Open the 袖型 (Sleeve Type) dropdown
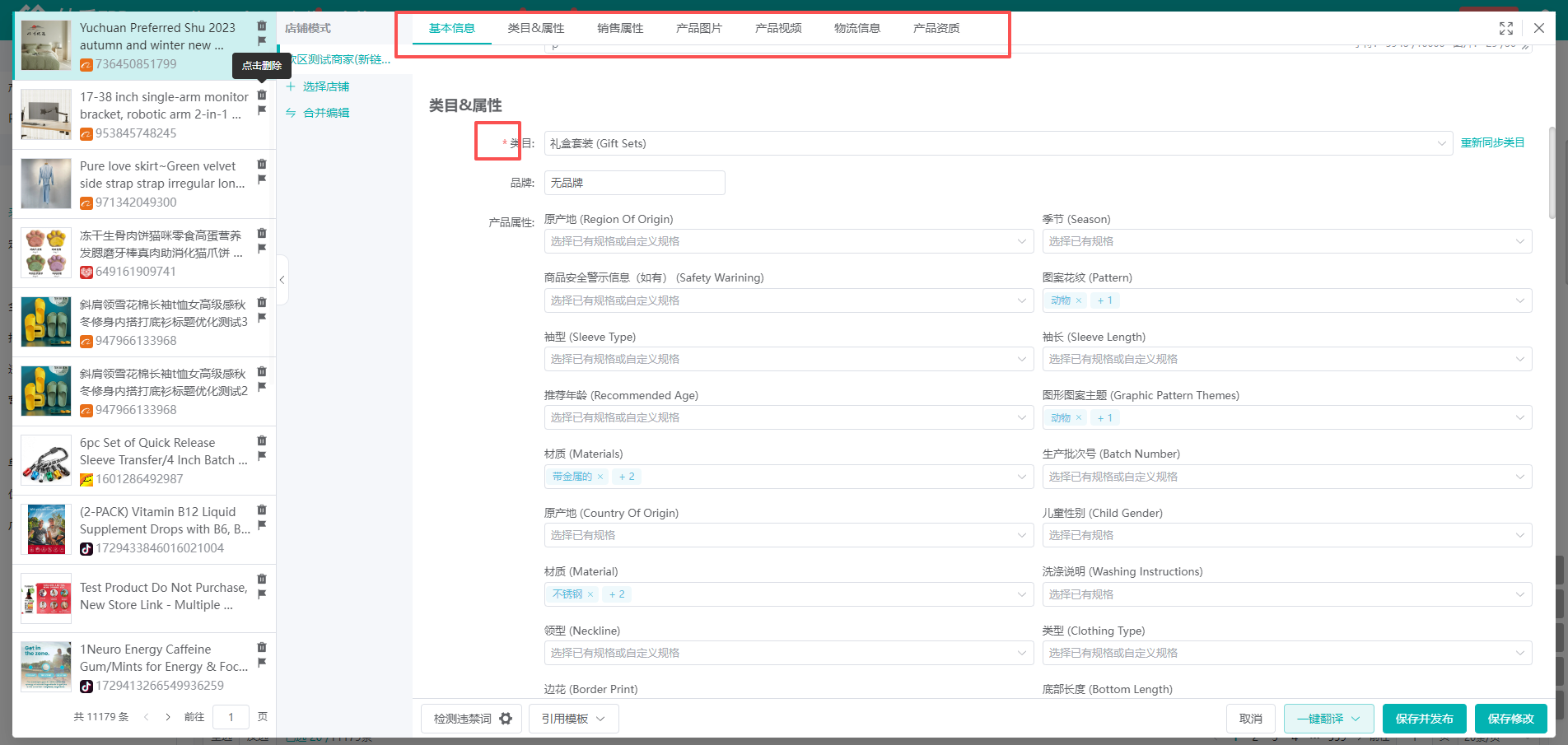The image size is (1568, 745). (789, 359)
